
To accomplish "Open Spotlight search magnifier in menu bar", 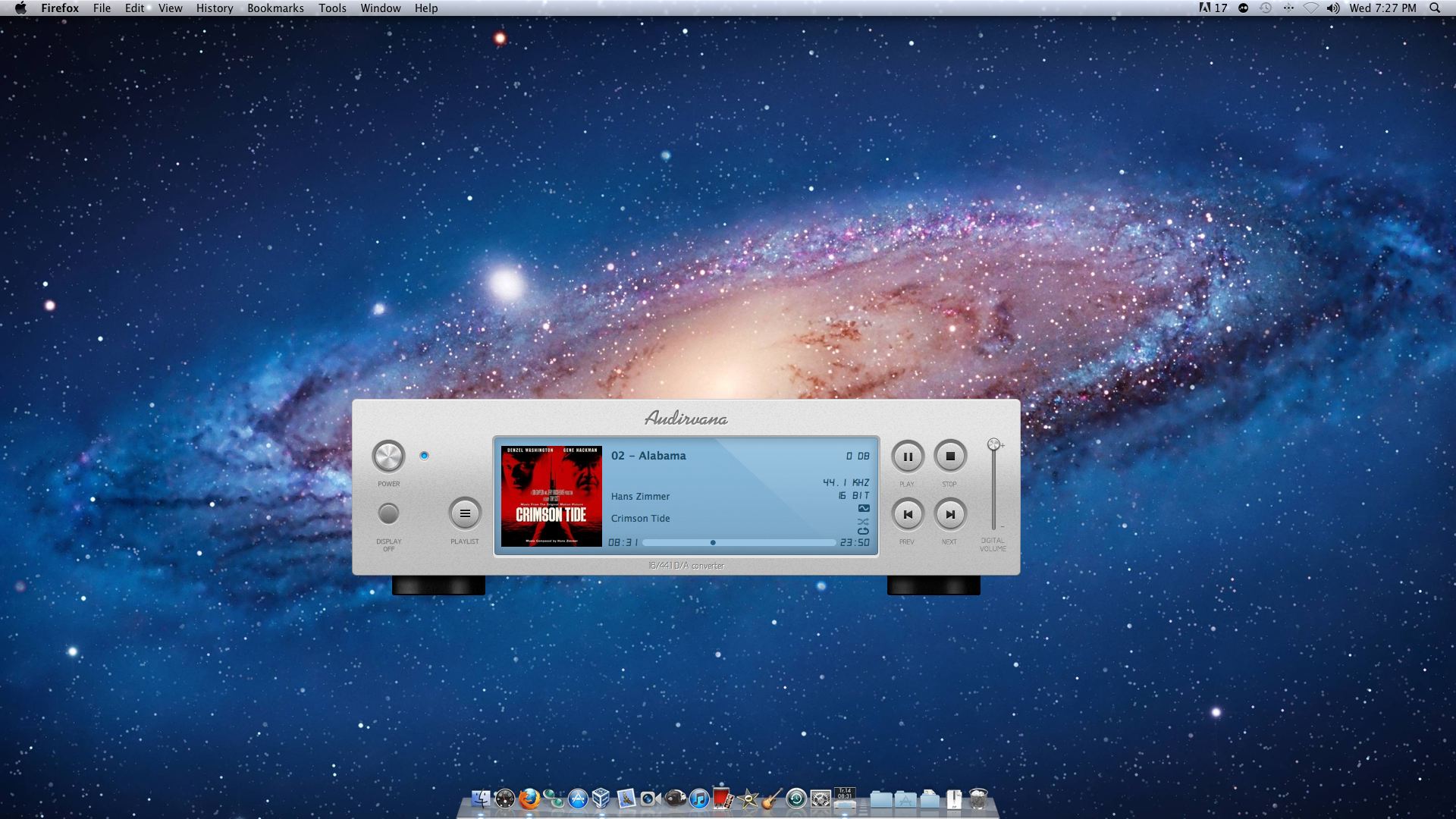I will point(1435,8).
